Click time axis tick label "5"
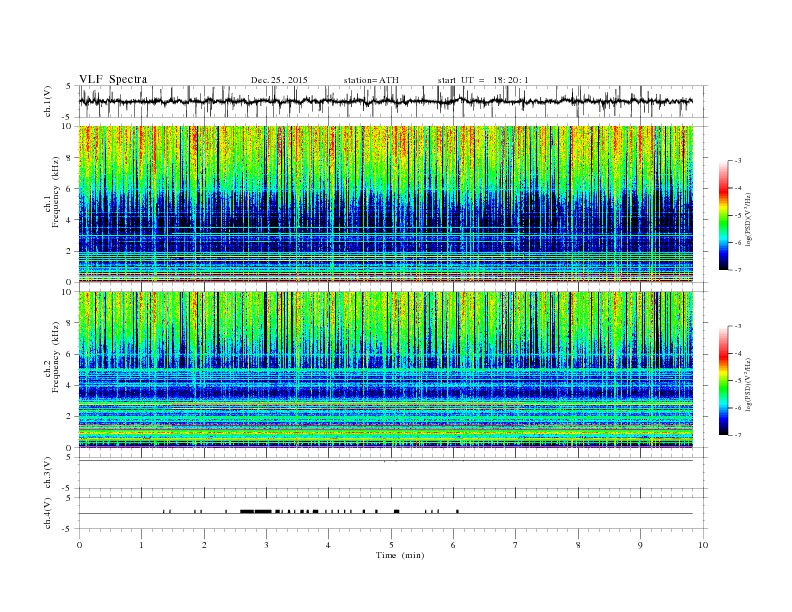This screenshot has height=612, width=792. [391, 545]
